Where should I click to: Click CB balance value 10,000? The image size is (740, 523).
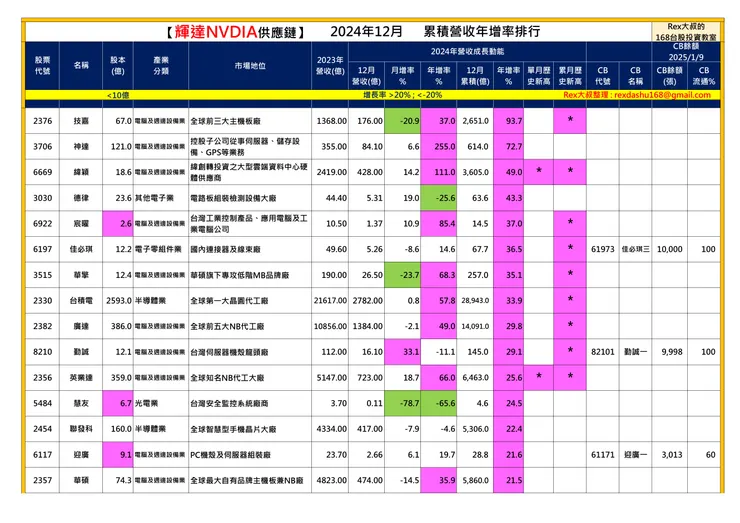click(669, 249)
